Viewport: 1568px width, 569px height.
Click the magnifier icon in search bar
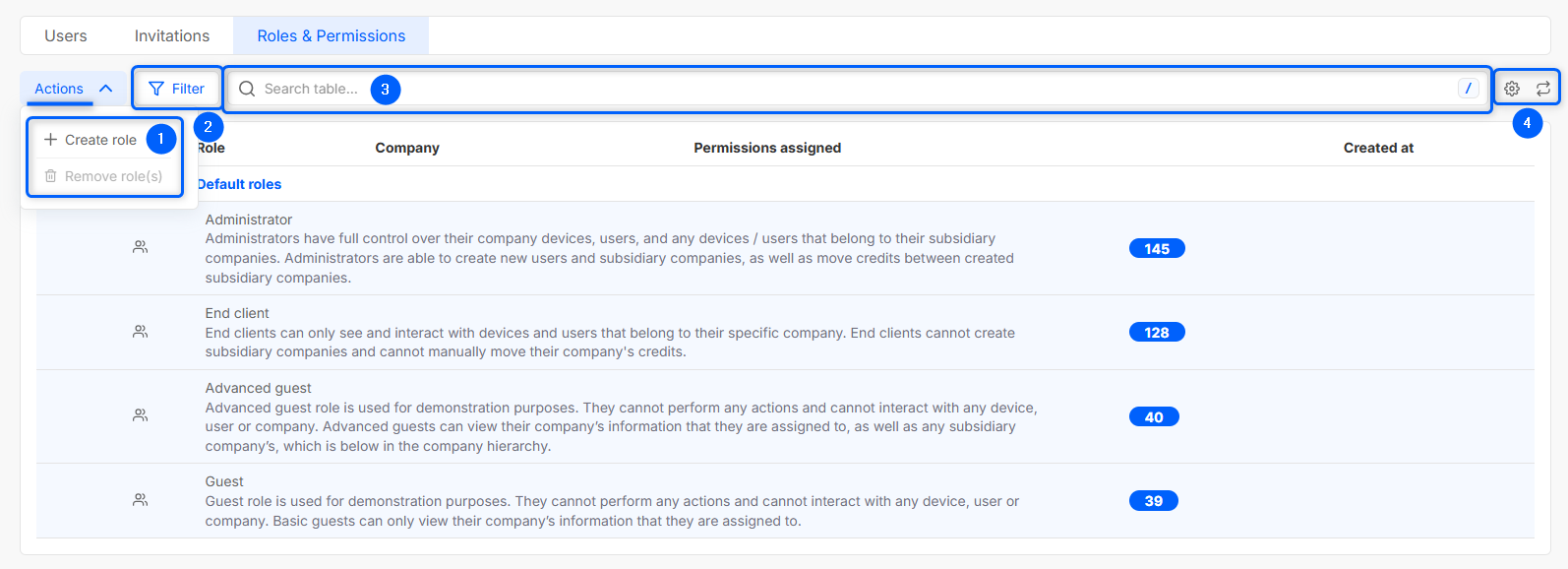coord(247,89)
